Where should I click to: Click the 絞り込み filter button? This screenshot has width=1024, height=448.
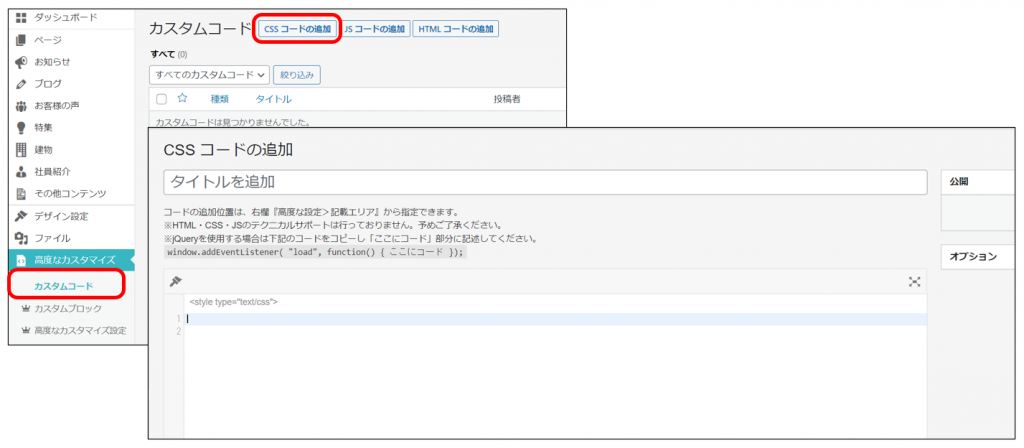click(x=297, y=75)
